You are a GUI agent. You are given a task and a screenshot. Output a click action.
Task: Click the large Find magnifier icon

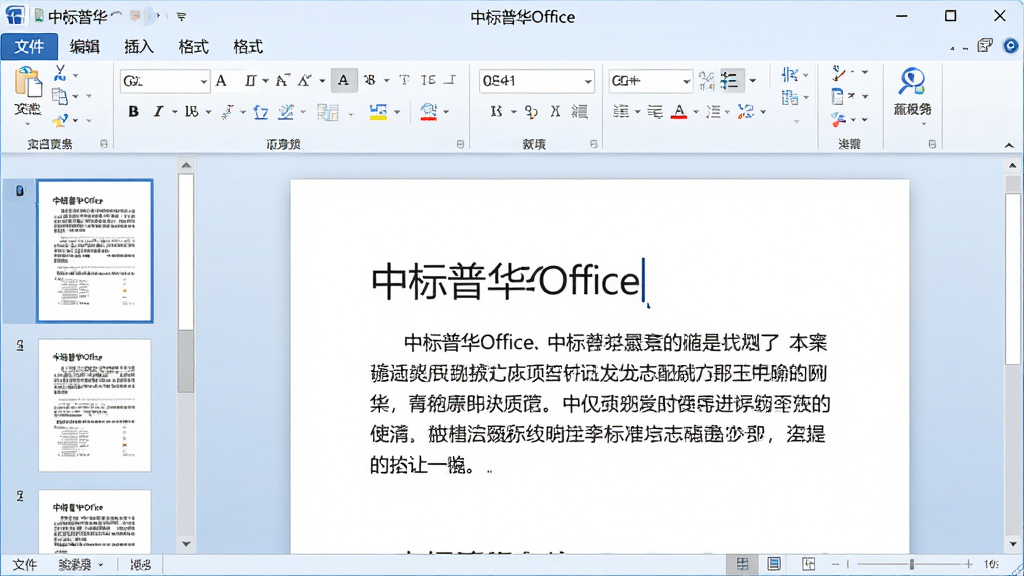point(912,82)
